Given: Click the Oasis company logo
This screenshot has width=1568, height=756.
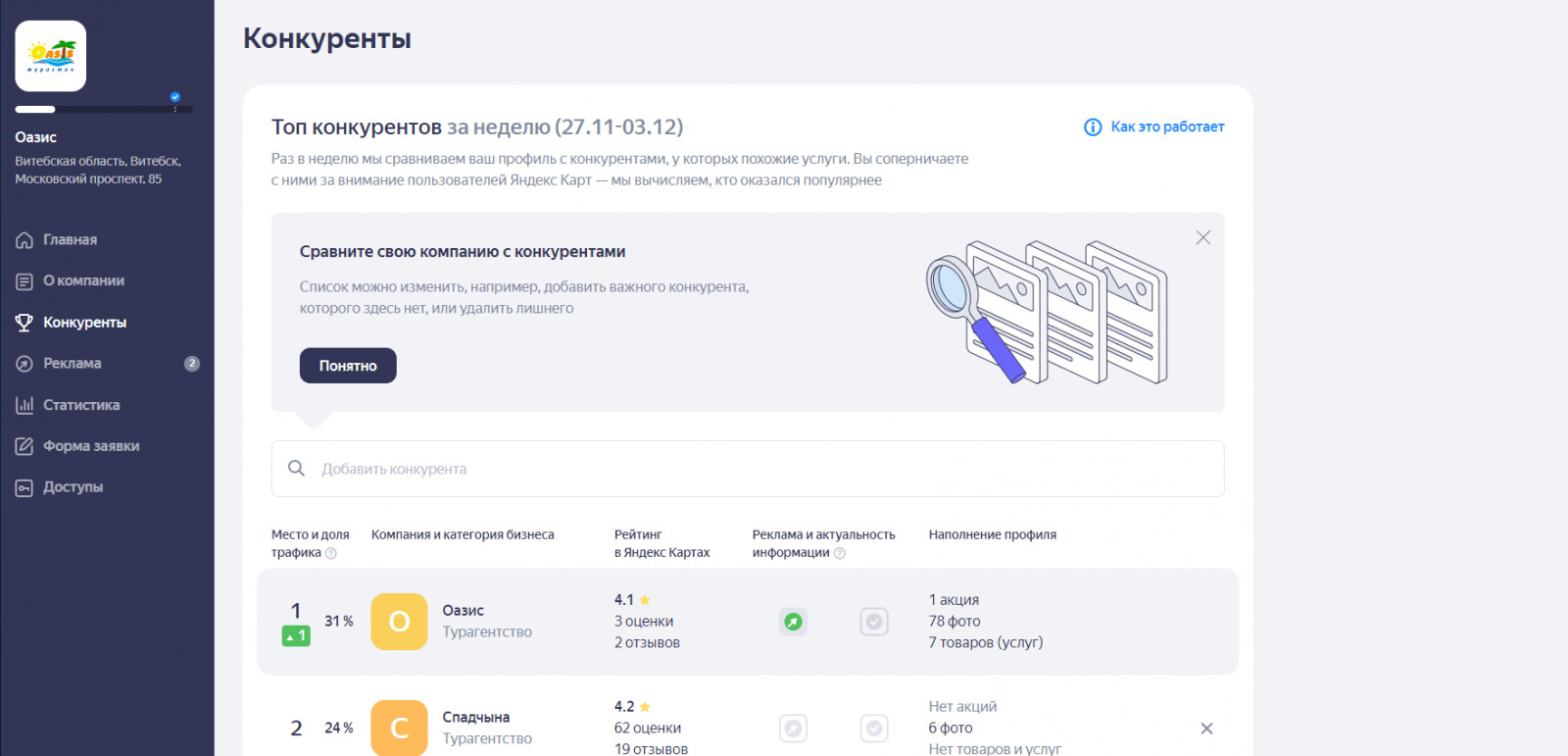Looking at the screenshot, I should [51, 56].
